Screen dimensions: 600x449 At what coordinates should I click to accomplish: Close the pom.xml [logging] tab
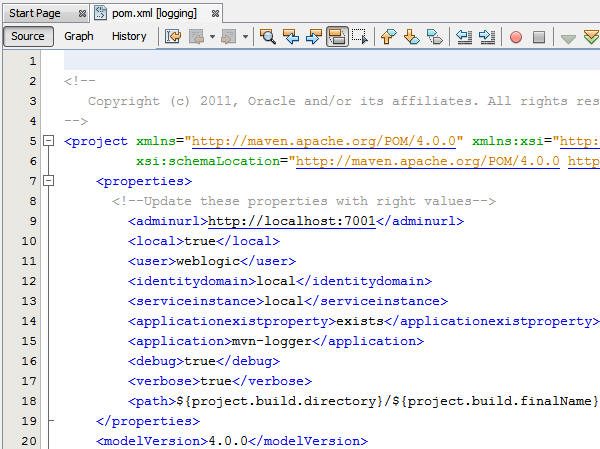tap(215, 14)
